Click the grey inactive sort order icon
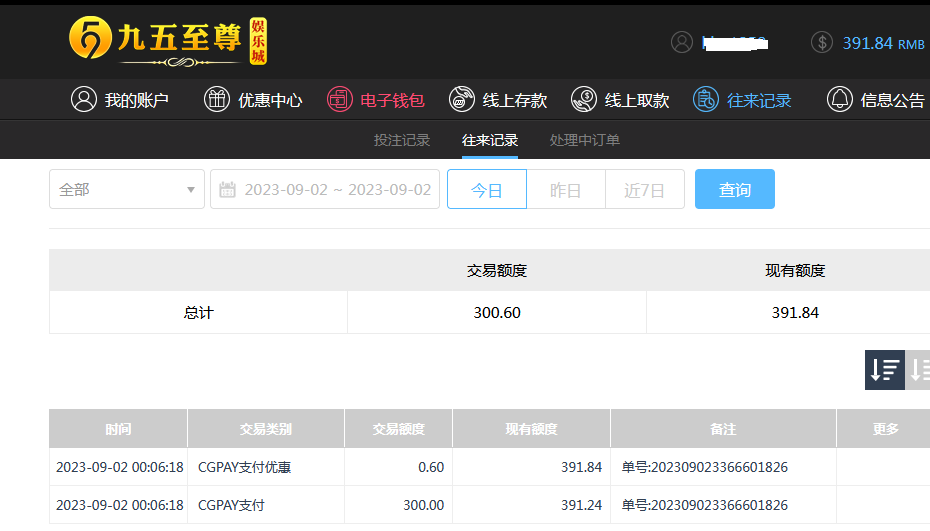 tap(918, 370)
